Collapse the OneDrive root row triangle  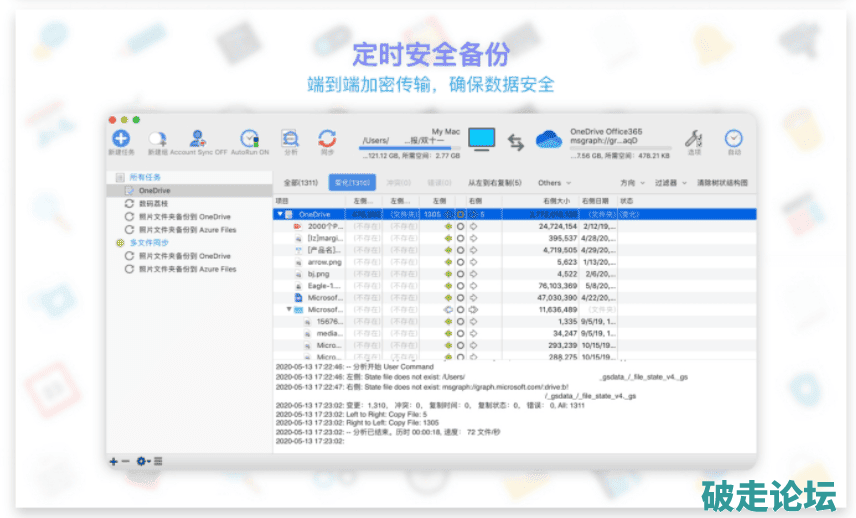[280, 214]
